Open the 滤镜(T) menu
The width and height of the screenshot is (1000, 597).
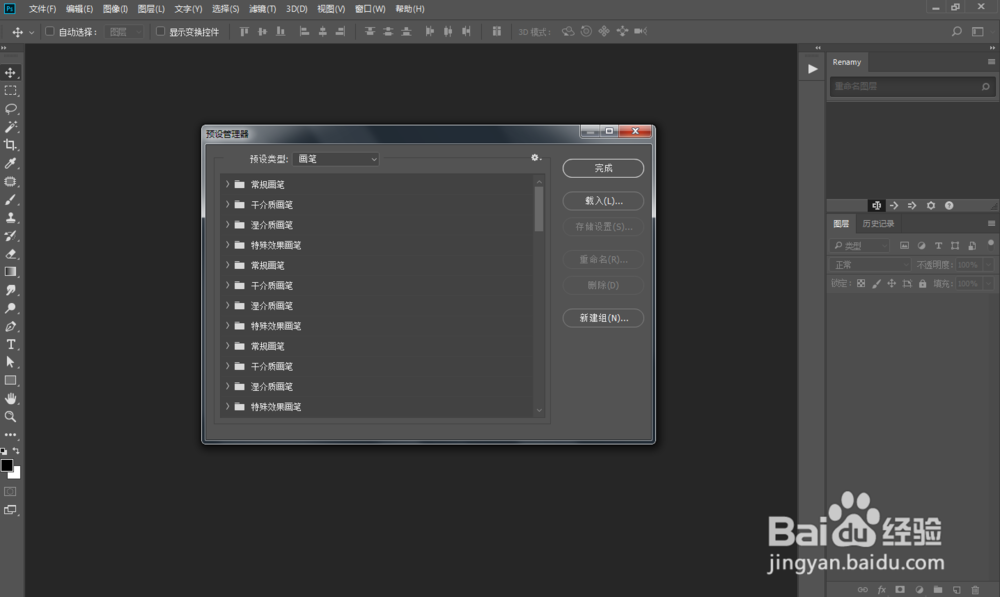262,9
